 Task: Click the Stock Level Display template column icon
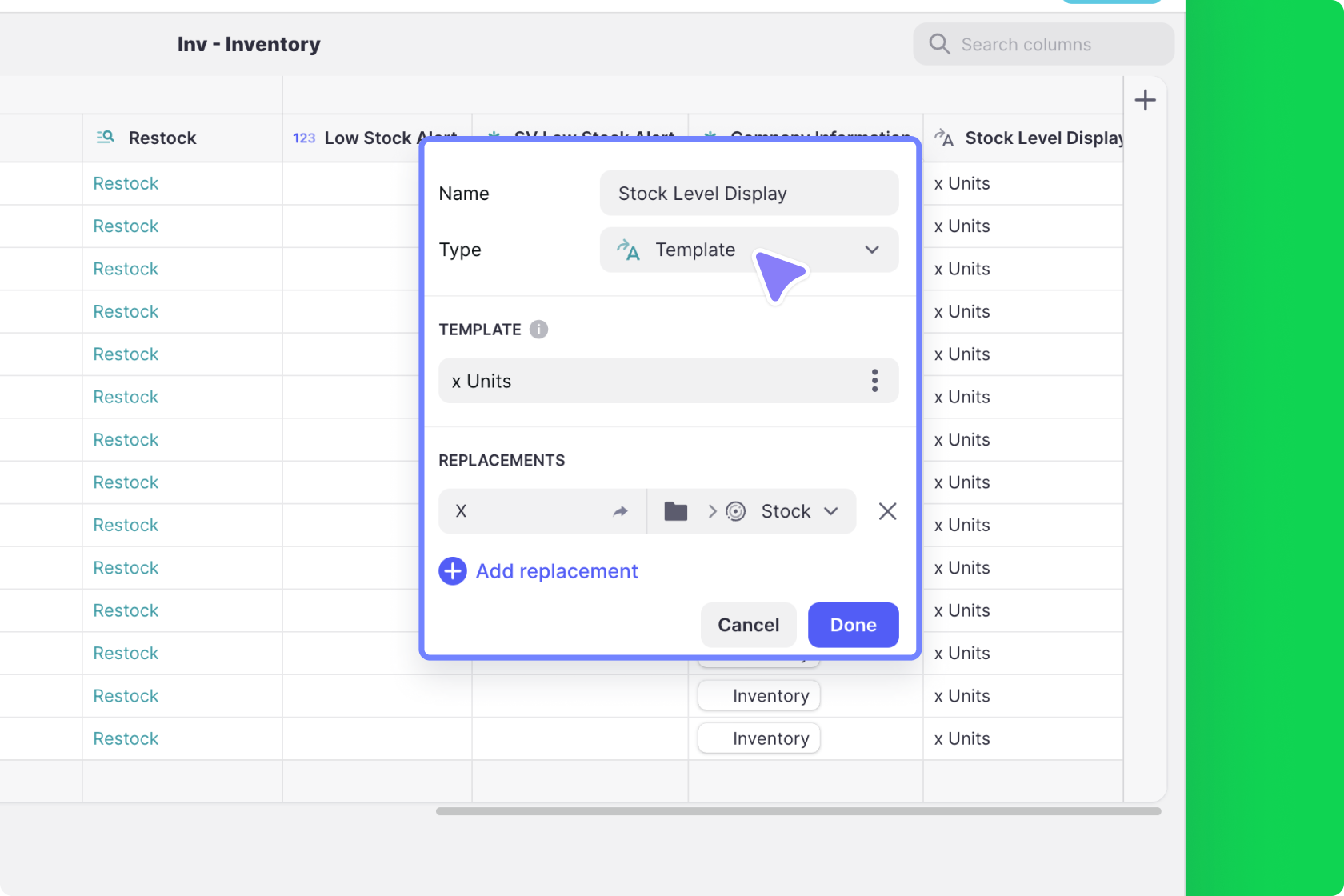point(944,138)
